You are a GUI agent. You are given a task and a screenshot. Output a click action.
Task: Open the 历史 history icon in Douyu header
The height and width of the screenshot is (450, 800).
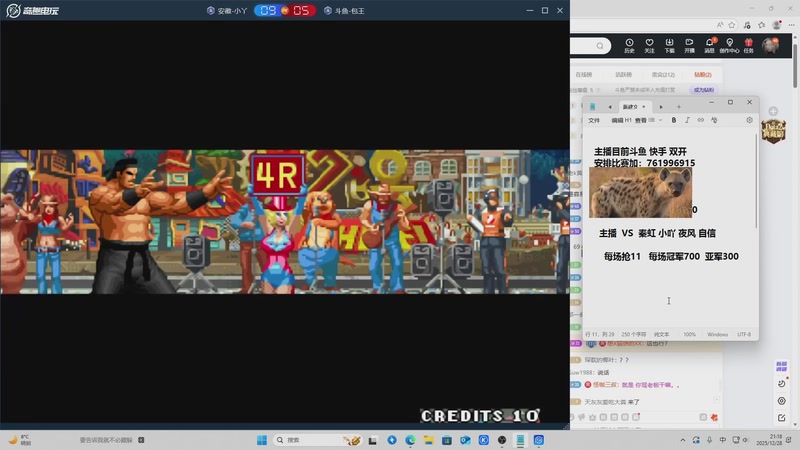click(x=629, y=45)
